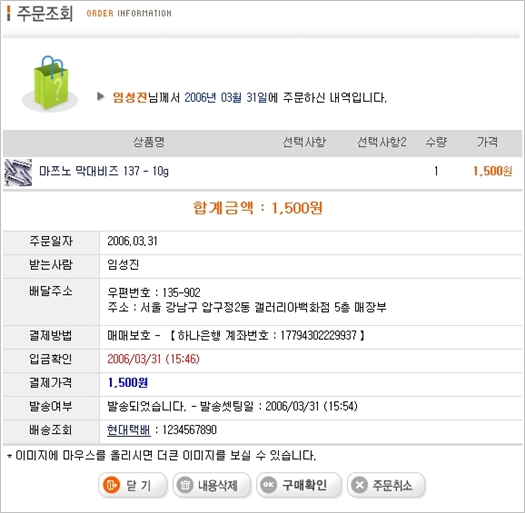The width and height of the screenshot is (525, 513).
Task: Confirm purchase with 구매확인 button
Action: click(299, 485)
